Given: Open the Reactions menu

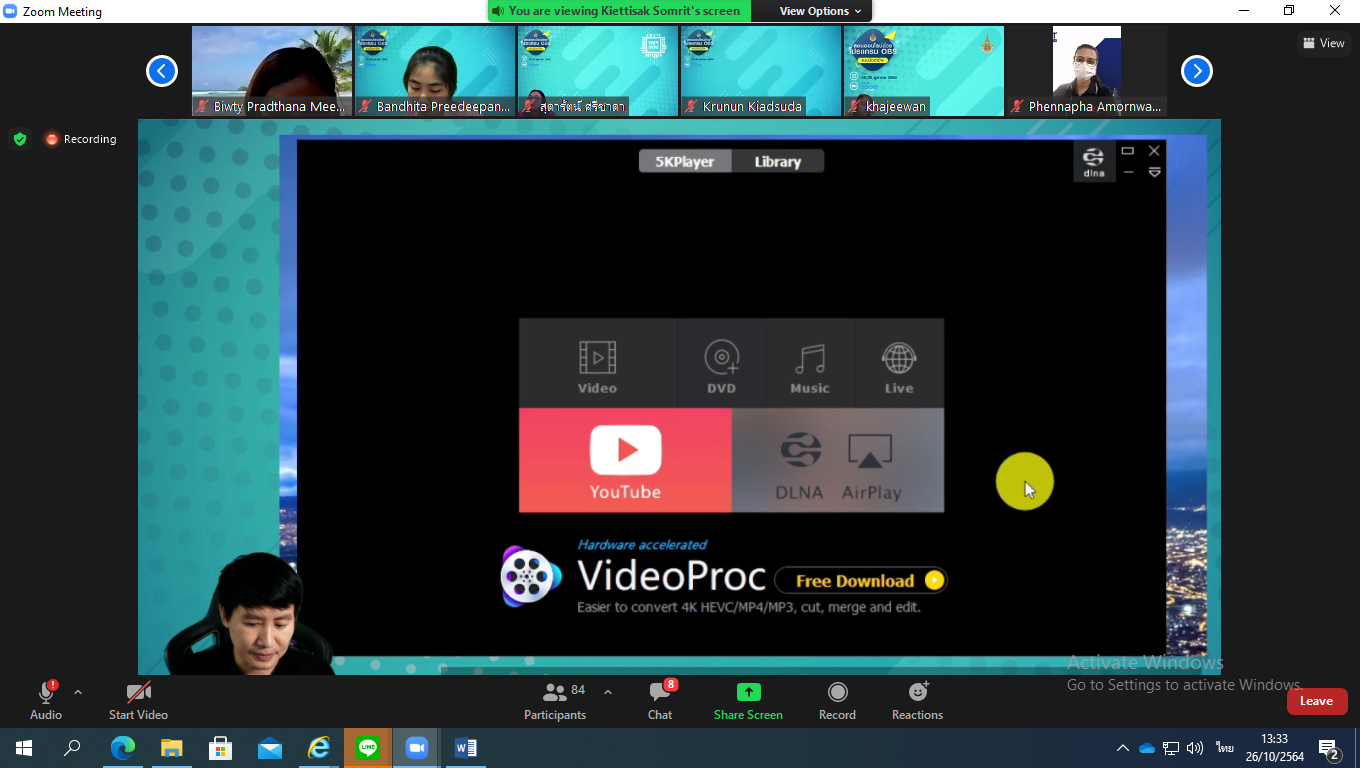Looking at the screenshot, I should pyautogui.click(x=917, y=701).
